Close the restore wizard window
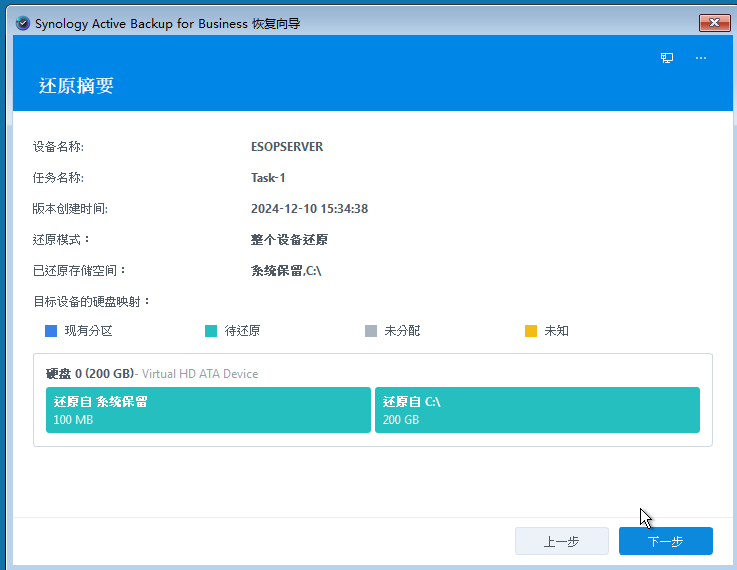 713,23
